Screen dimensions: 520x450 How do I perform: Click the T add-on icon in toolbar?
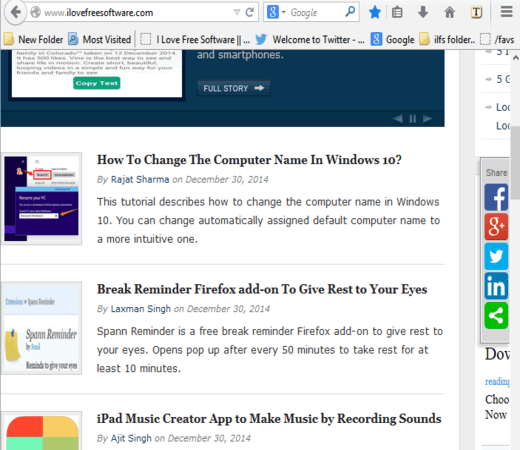click(476, 12)
